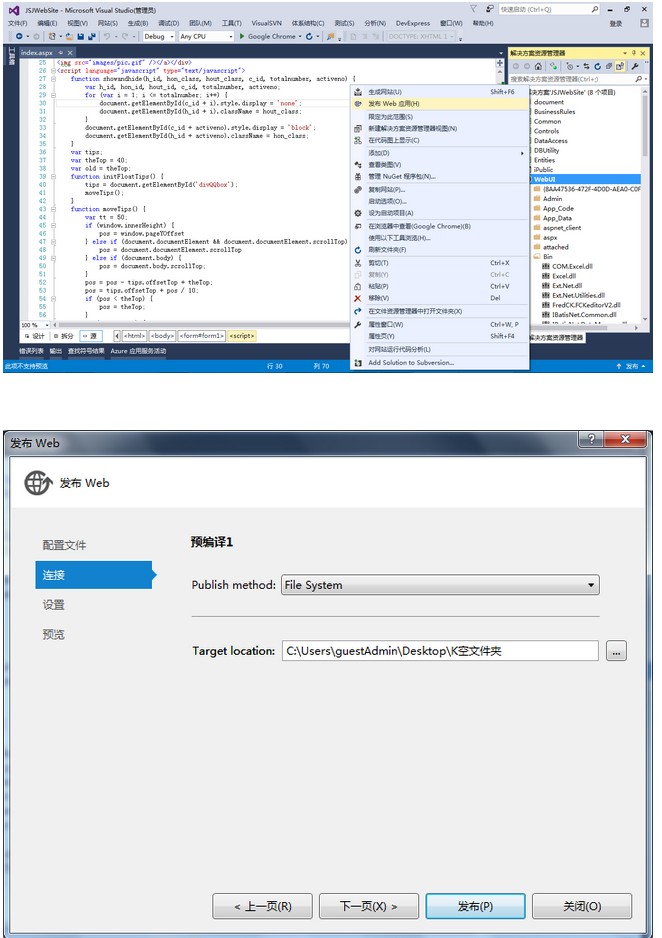Select 管理 NuGet 程序包(N) menu entry
662x938 pixels.
click(x=440, y=176)
